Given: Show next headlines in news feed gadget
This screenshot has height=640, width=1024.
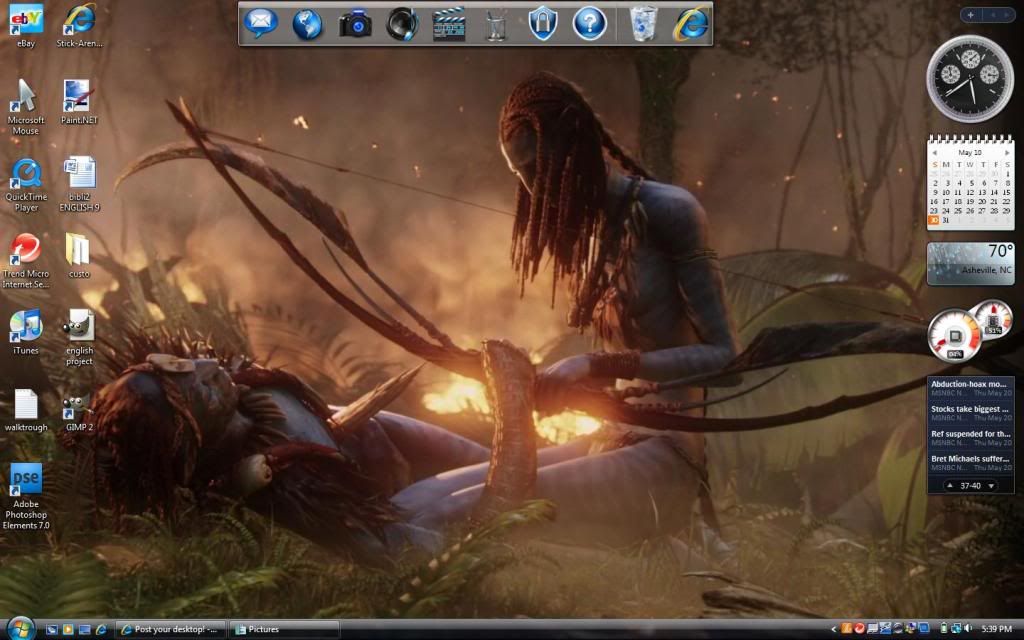Looking at the screenshot, I should tap(991, 486).
